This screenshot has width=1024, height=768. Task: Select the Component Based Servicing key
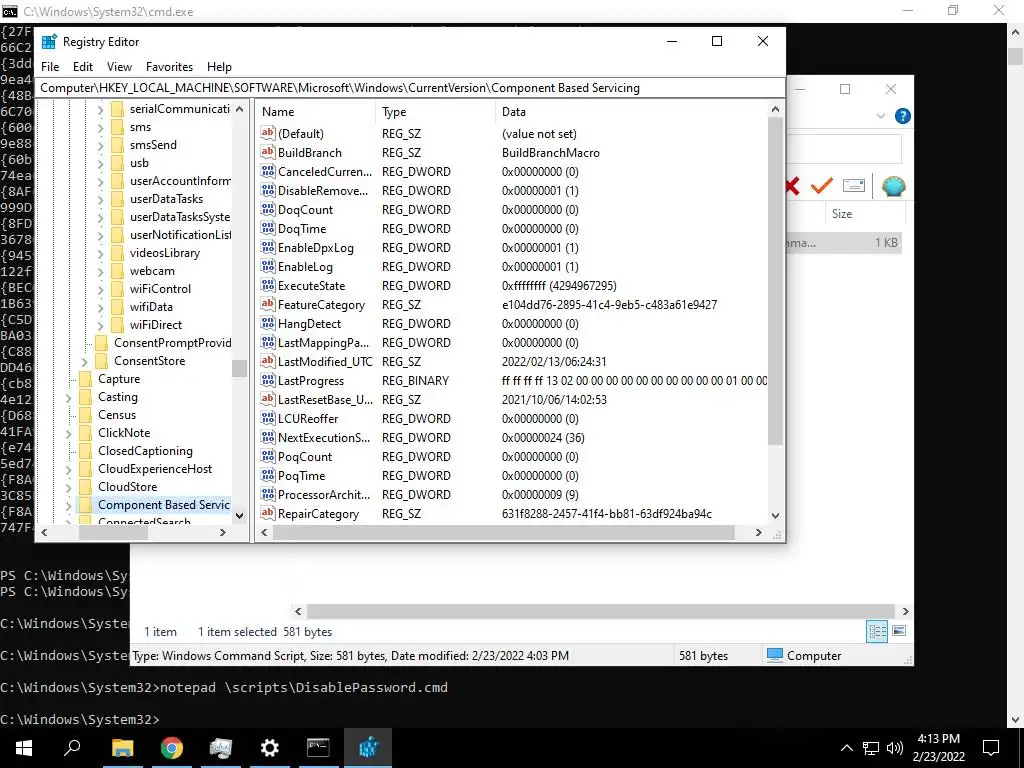tap(163, 505)
